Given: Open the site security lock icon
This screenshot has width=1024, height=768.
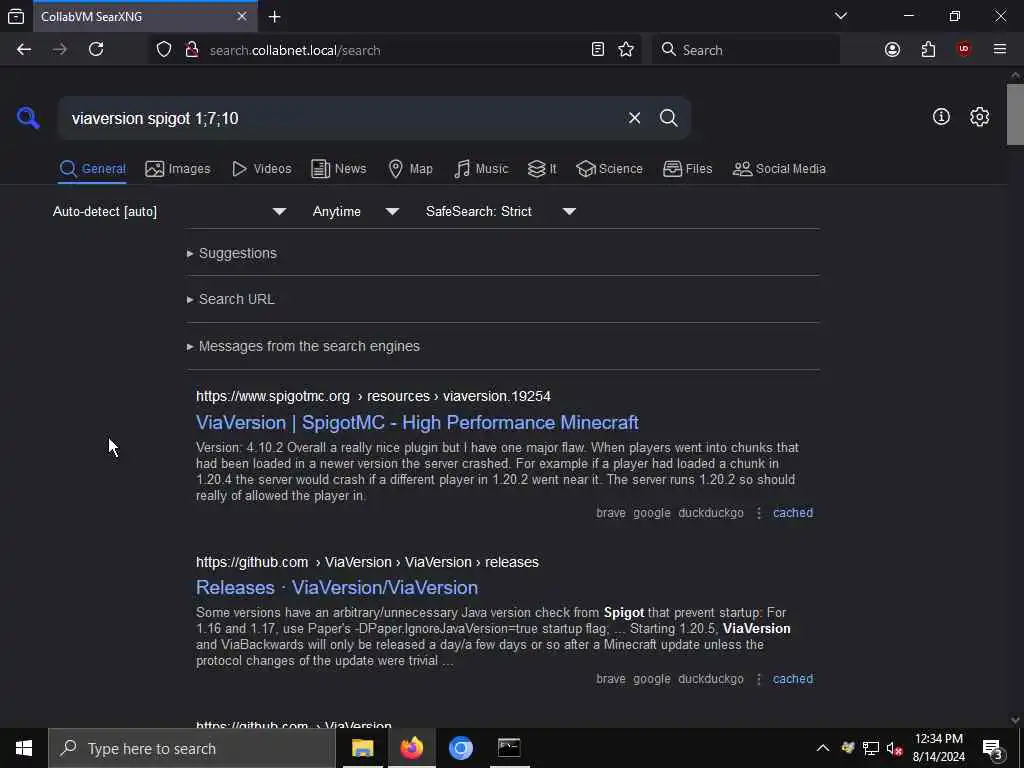Looking at the screenshot, I should coord(192,50).
